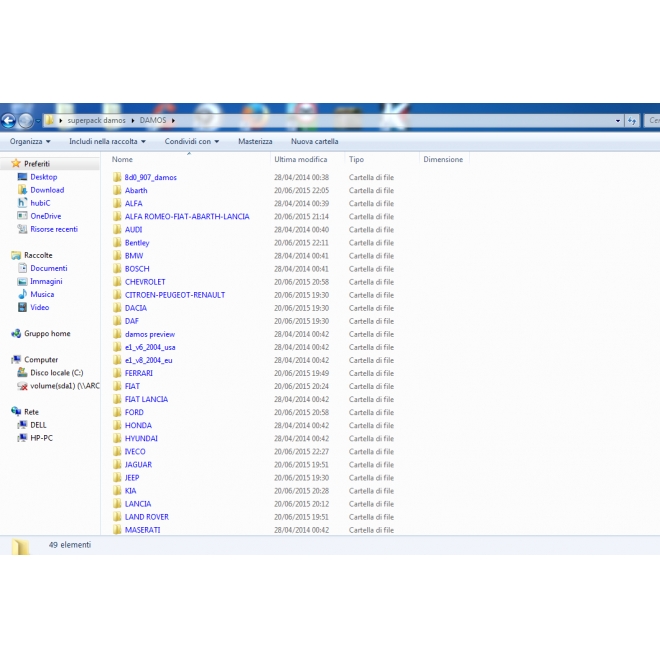The image size is (660, 660).
Task: Click the refresh icon beside address bar
Action: 631,121
